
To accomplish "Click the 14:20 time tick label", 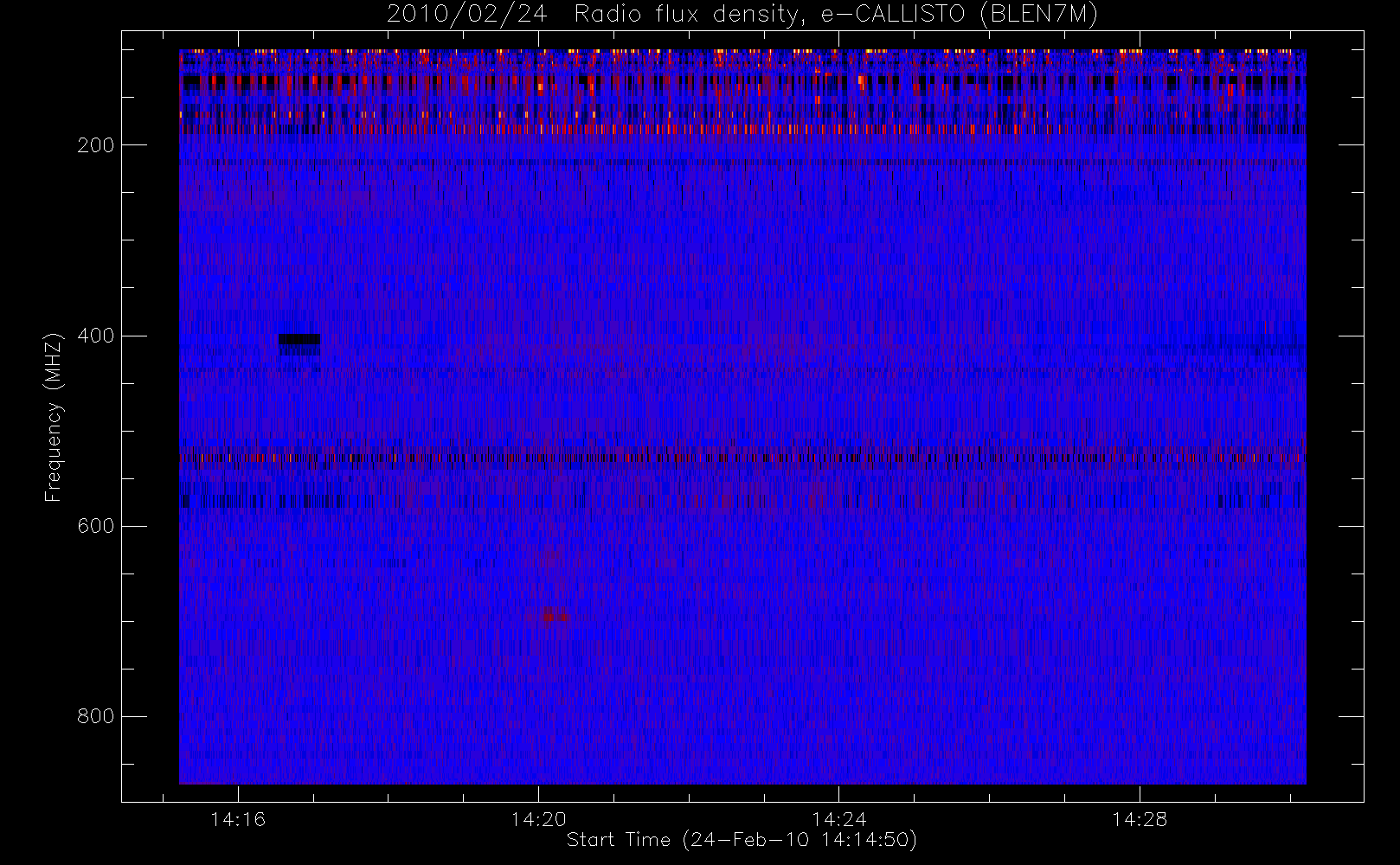I will [x=538, y=819].
